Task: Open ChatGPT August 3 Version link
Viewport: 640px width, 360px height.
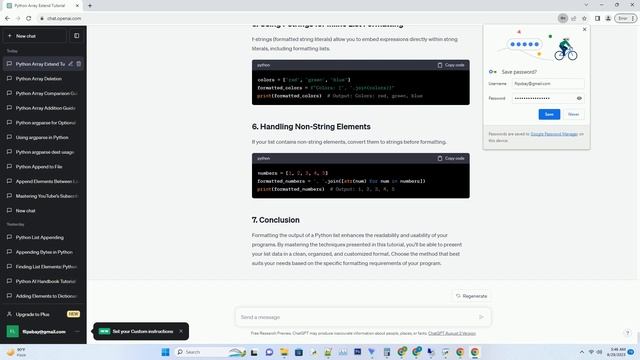Action: pos(452,333)
